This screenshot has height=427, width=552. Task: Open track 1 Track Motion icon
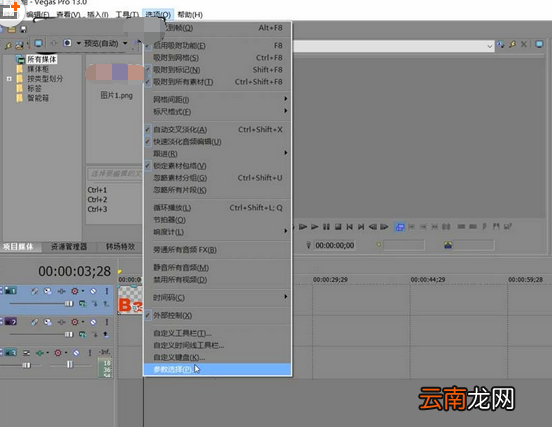48,291
